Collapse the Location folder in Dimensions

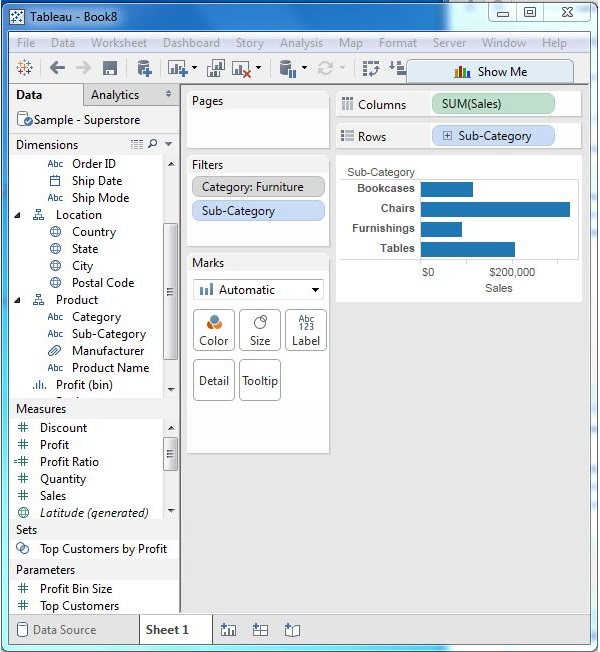[18, 215]
